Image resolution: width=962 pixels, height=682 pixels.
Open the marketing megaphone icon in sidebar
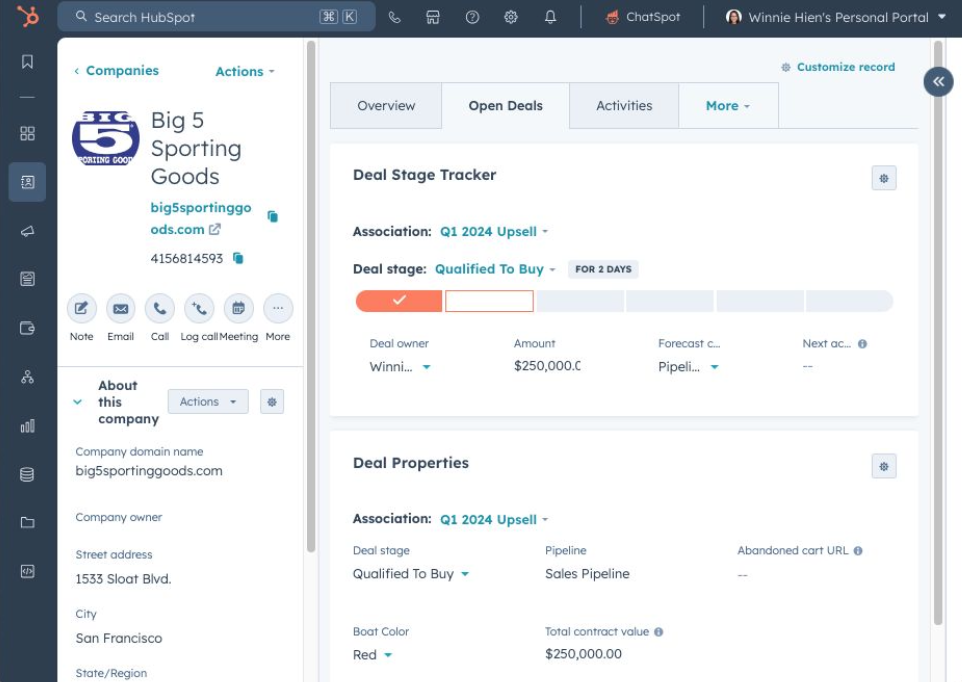pyautogui.click(x=27, y=231)
